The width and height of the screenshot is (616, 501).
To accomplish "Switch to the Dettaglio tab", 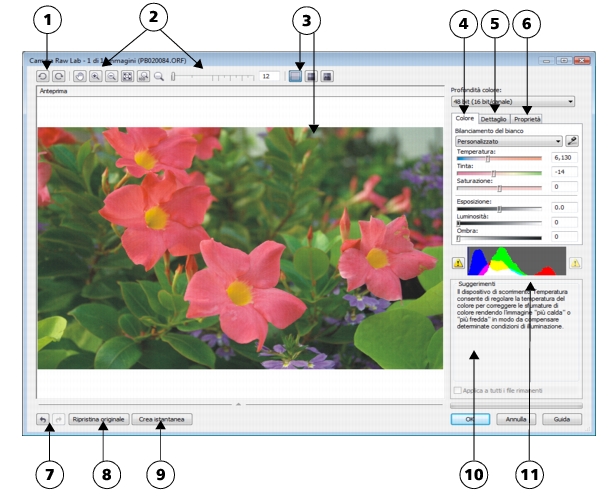I will (x=493, y=119).
